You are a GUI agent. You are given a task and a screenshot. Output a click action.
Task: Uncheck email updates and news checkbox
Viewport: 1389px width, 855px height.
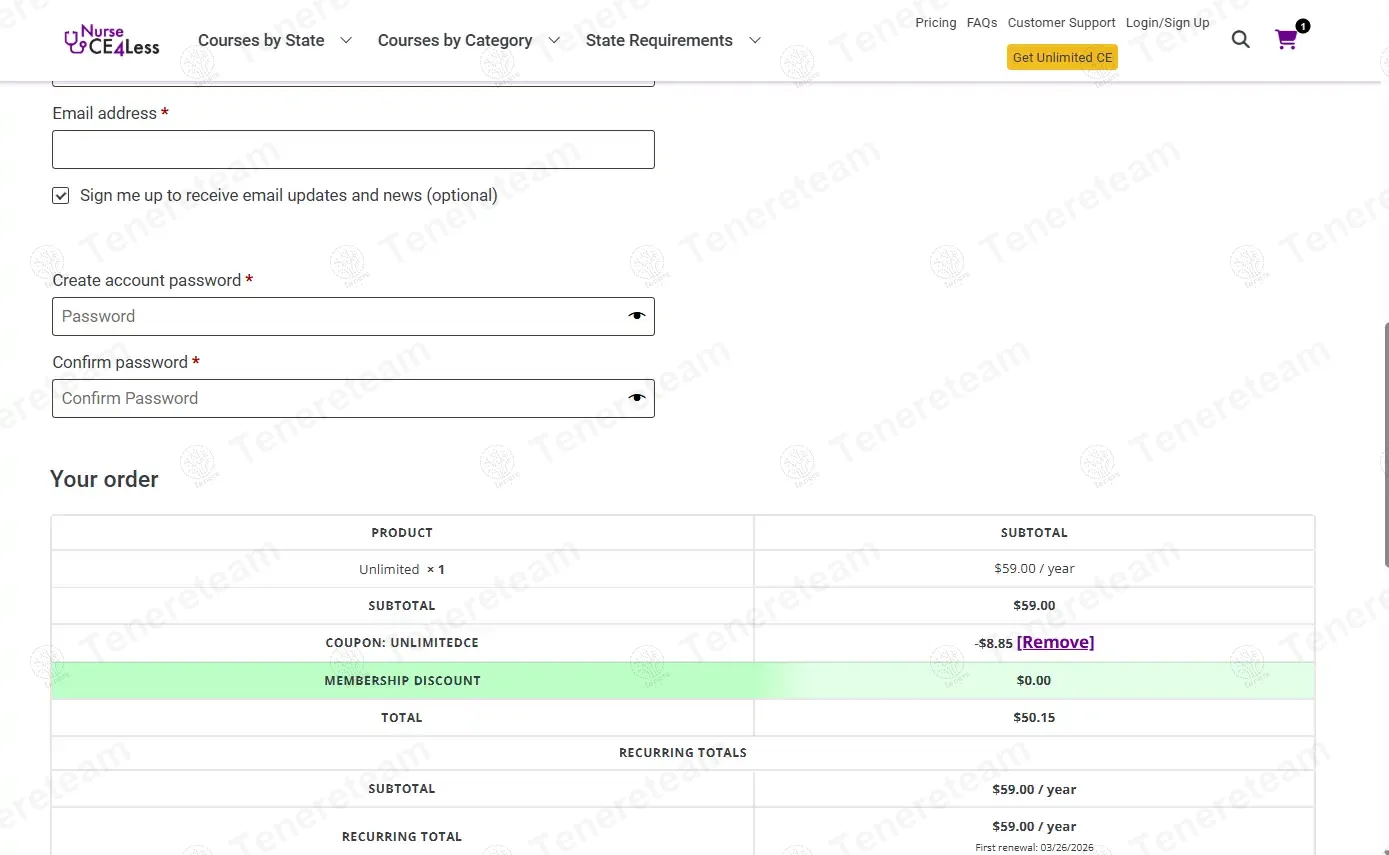[61, 196]
